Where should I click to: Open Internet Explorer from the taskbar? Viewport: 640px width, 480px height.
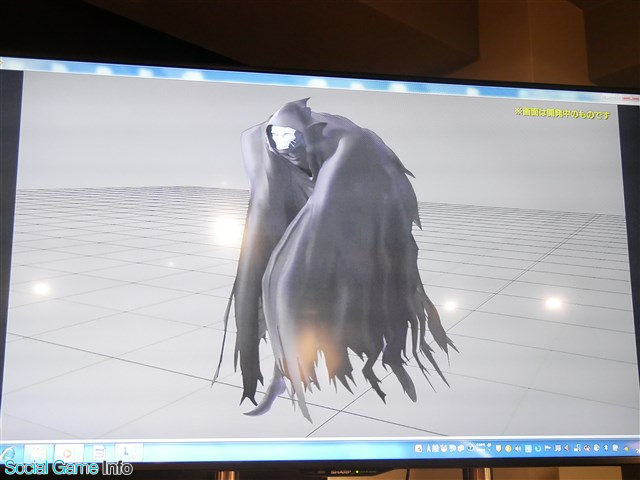click(x=7, y=453)
